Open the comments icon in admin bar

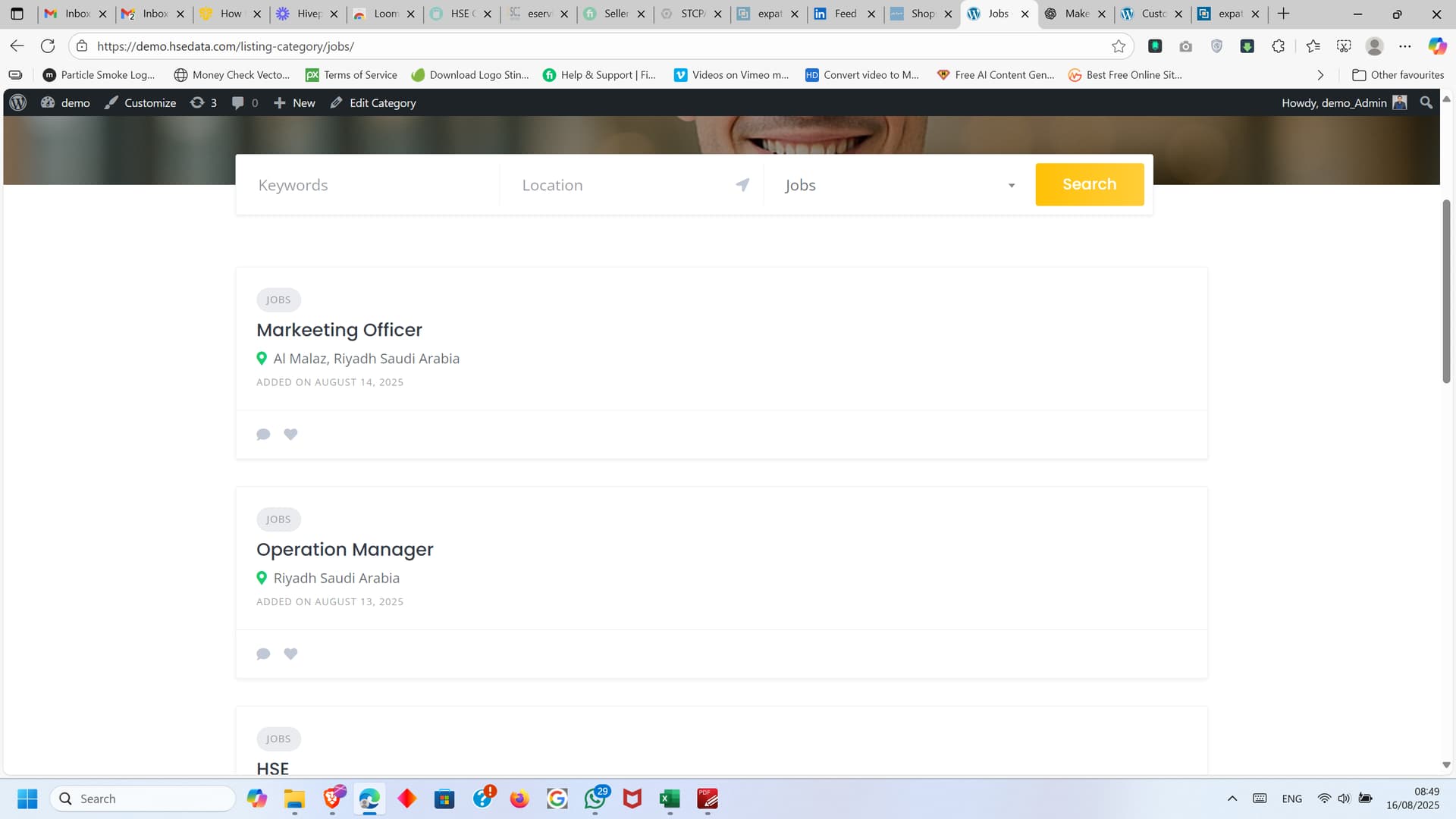pyautogui.click(x=244, y=102)
